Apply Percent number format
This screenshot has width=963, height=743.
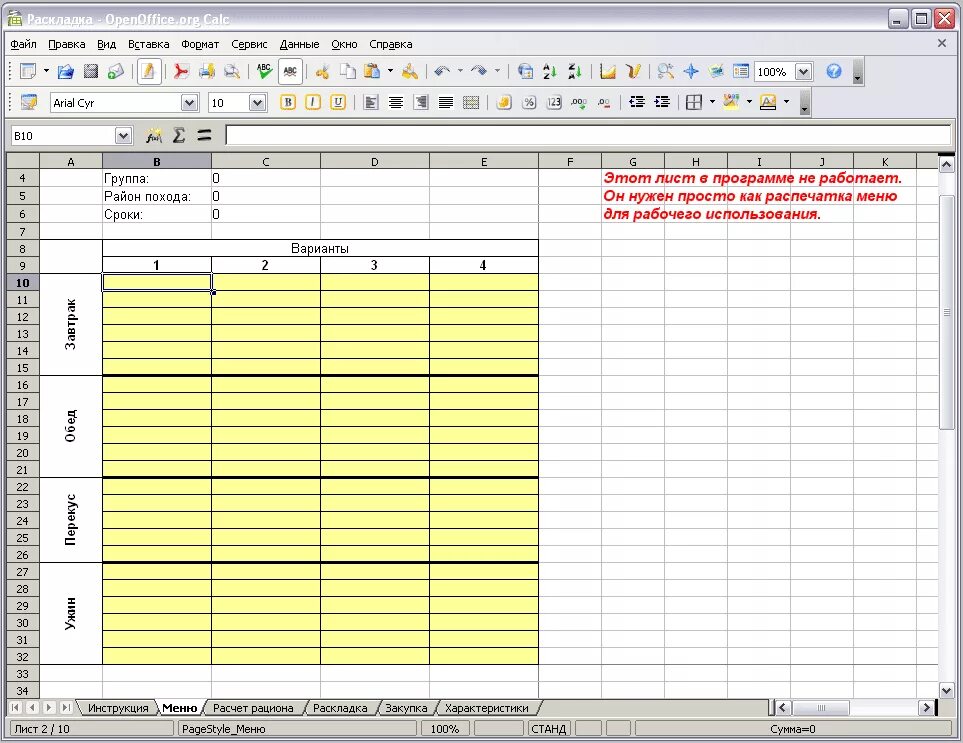(x=529, y=102)
